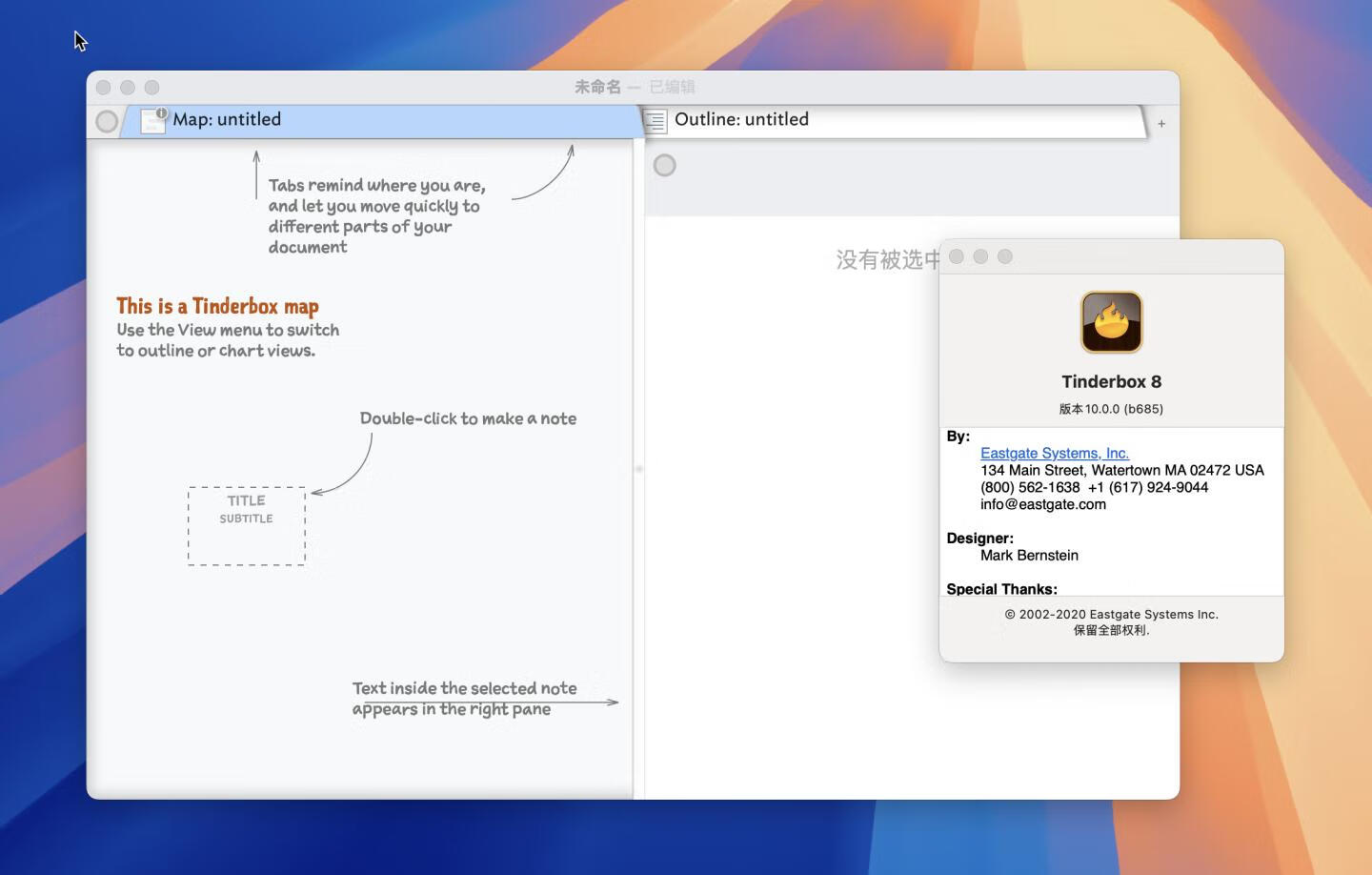Click the 'Use the View menu to switch' text
The width and height of the screenshot is (1372, 875).
[x=228, y=340]
